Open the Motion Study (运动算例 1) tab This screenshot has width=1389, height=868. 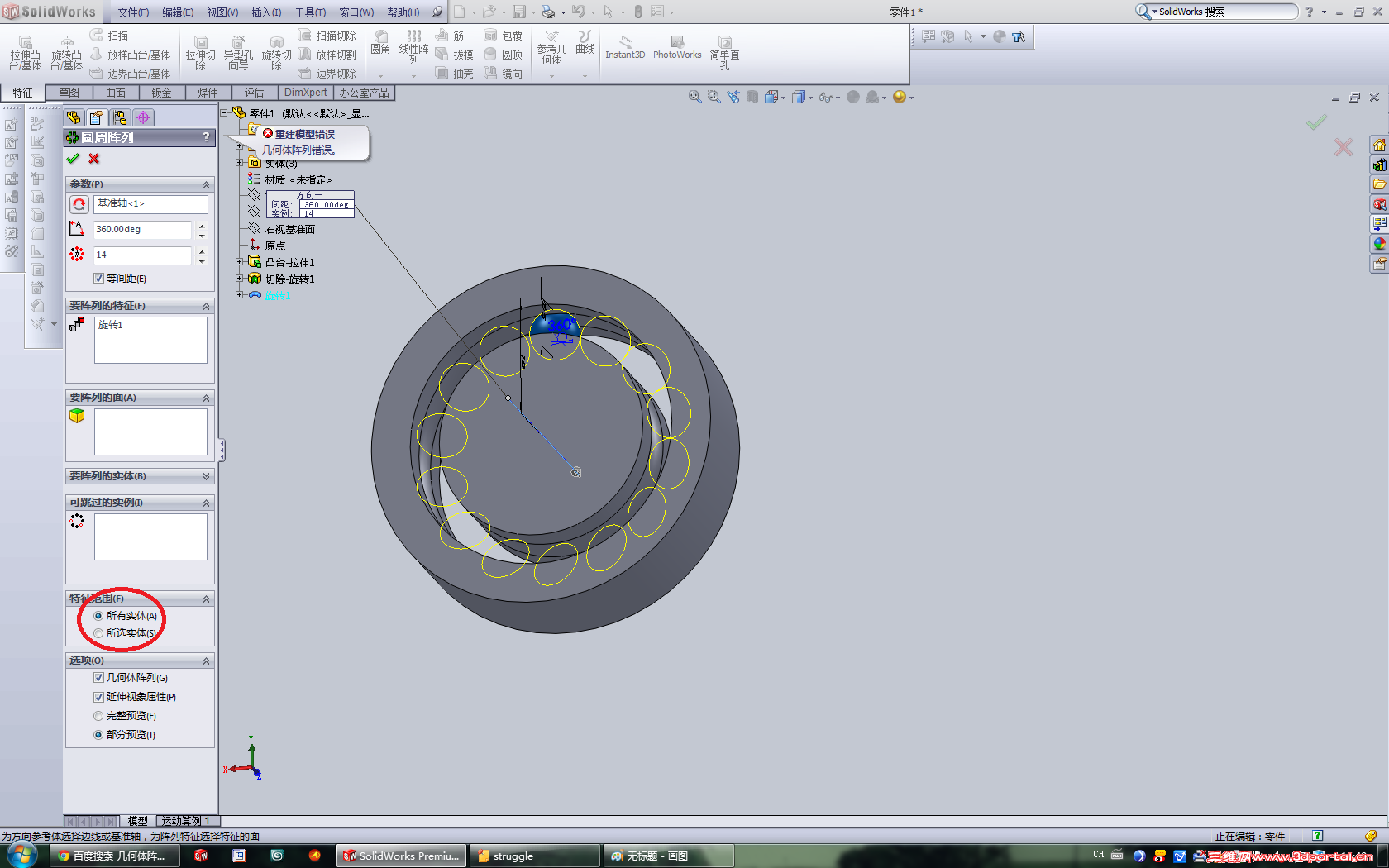point(188,821)
